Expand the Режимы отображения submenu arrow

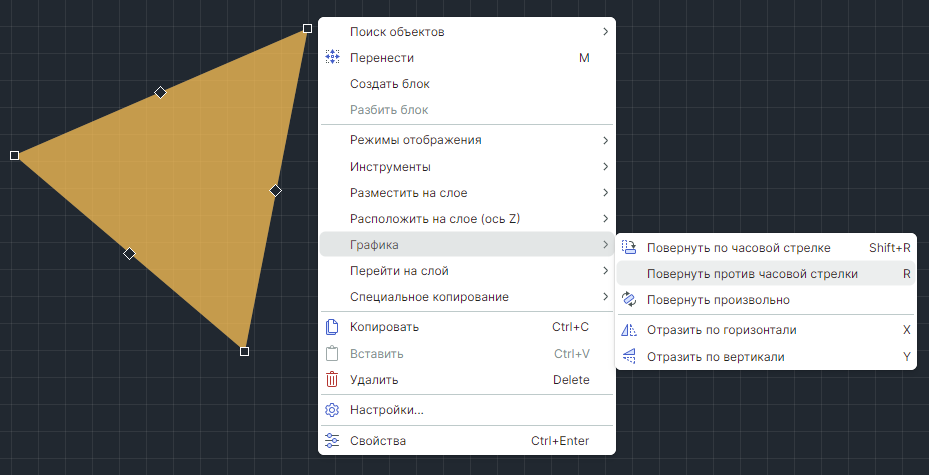pos(605,140)
